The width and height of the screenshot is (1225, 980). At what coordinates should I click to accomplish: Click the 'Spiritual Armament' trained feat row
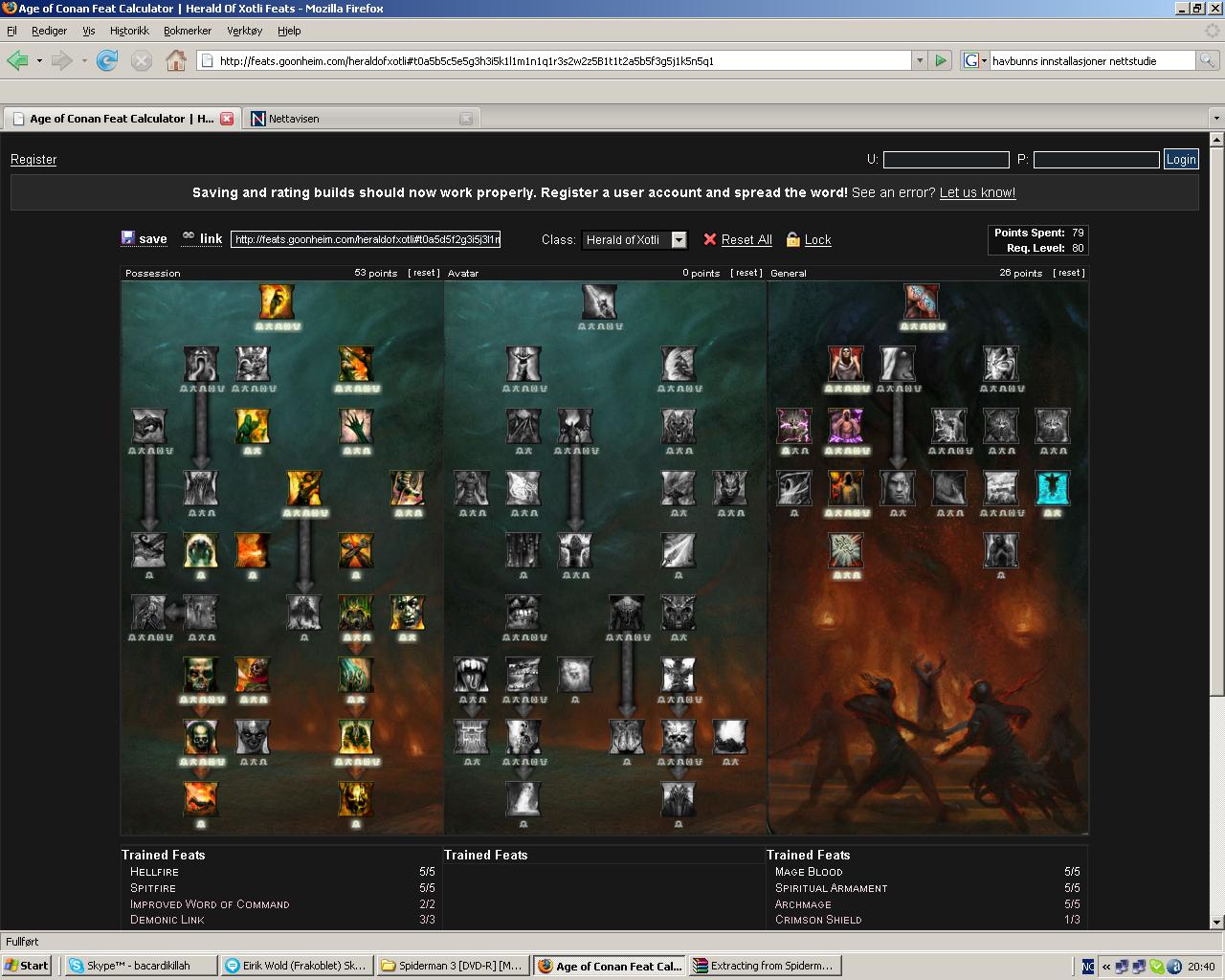[x=926, y=888]
